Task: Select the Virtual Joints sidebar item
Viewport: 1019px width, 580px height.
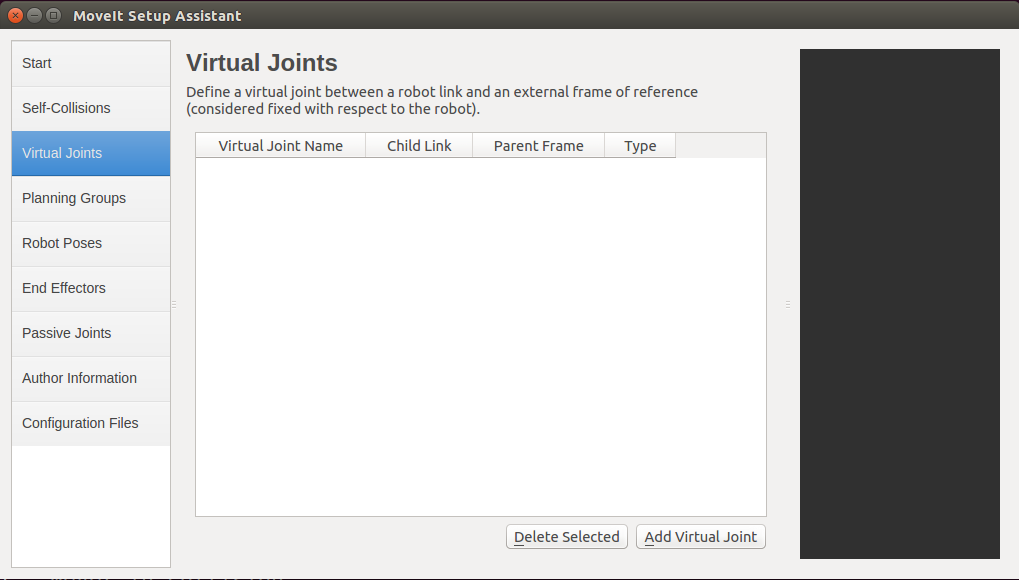Action: (91, 153)
